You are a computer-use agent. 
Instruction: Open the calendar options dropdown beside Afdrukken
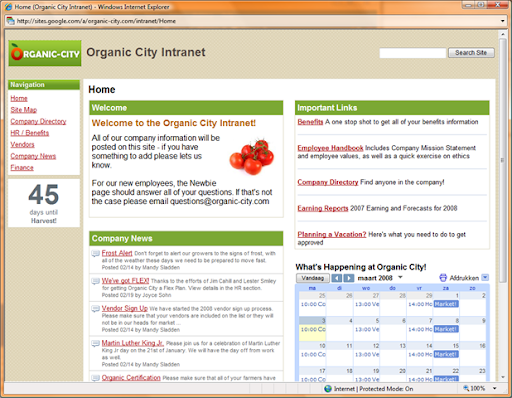coord(485,277)
